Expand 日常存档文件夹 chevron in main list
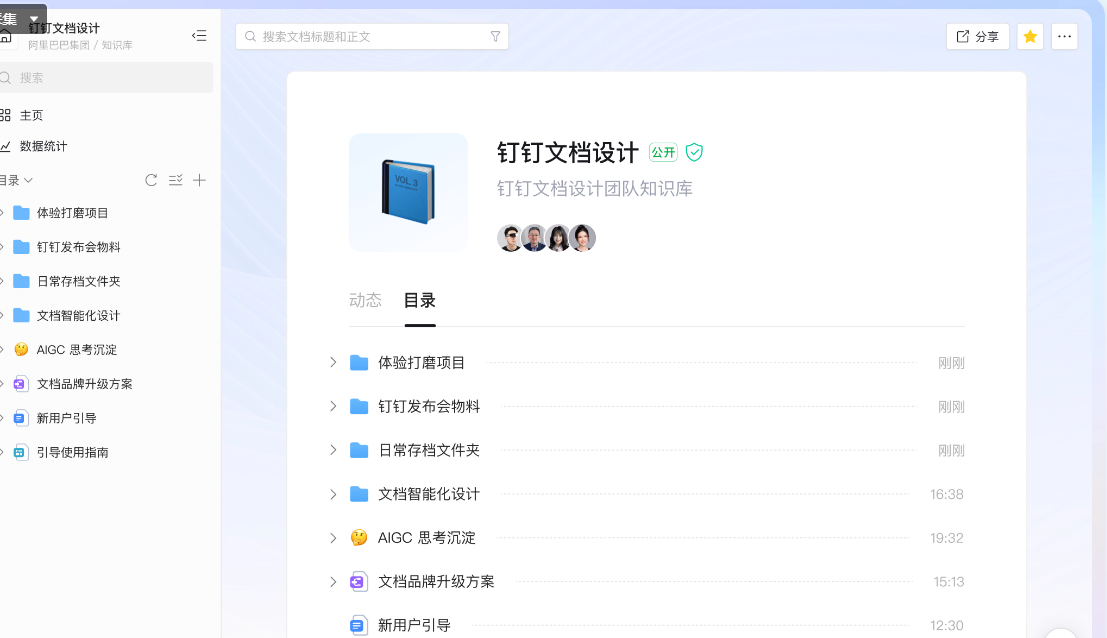This screenshot has height=638, width=1107. tap(333, 450)
